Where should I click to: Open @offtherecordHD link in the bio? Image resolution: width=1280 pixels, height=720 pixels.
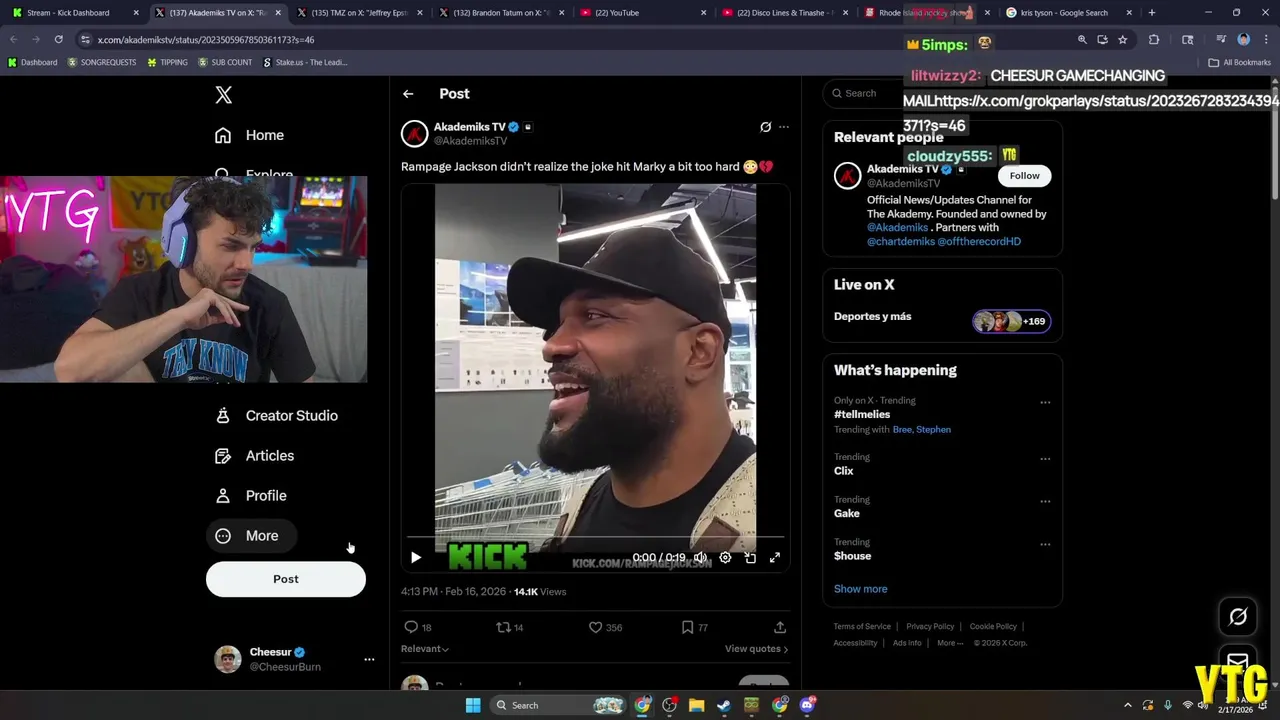[x=979, y=241]
